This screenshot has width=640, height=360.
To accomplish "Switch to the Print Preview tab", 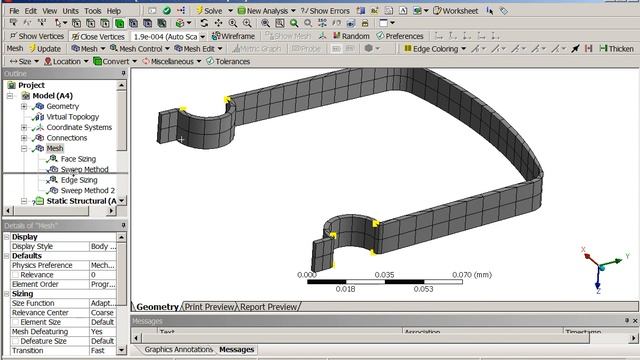I will (210, 307).
